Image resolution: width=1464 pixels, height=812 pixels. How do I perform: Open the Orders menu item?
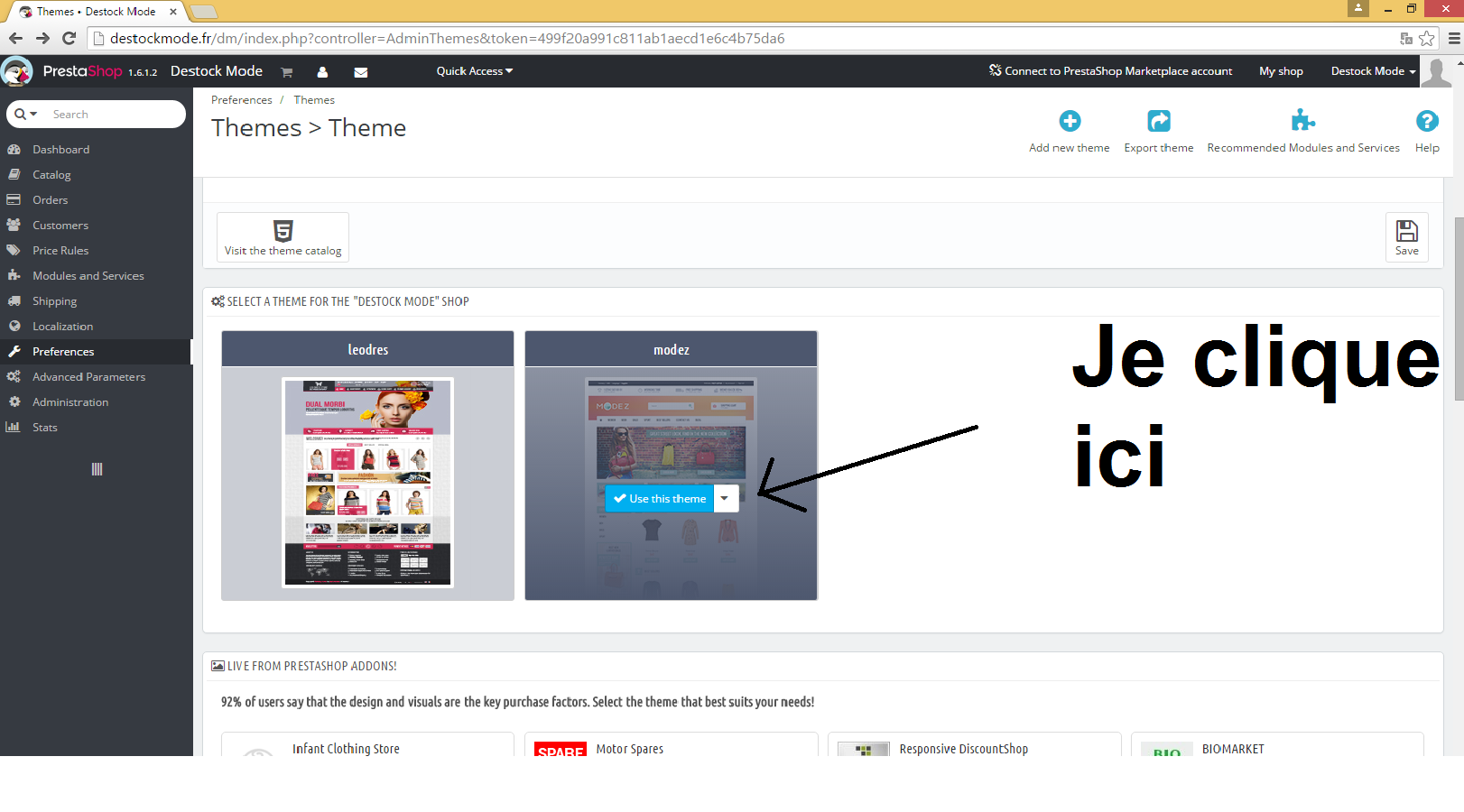coord(51,200)
